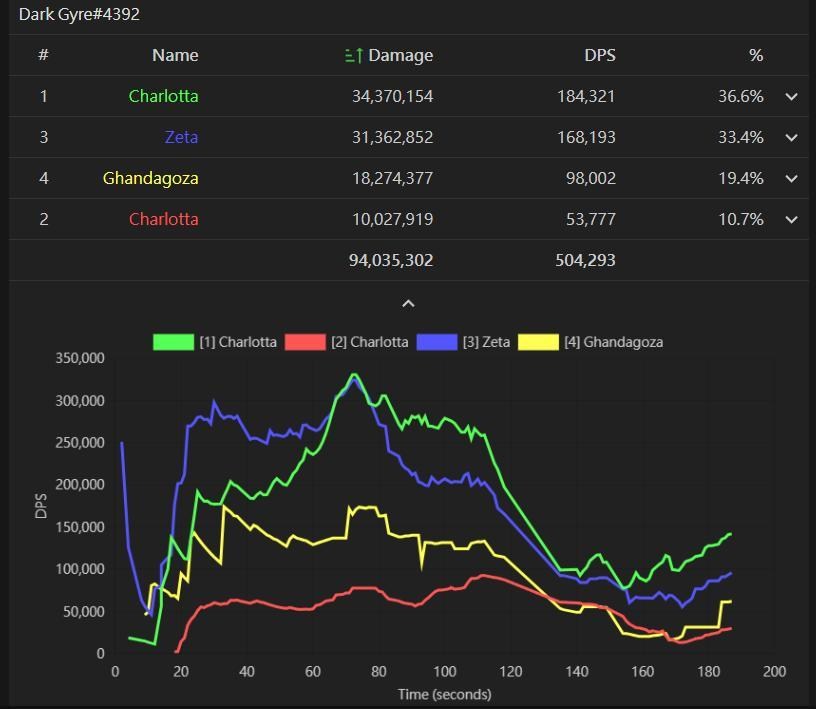Toggle red [2] Charlotta legend swatch
The image size is (816, 709).
coord(305,342)
